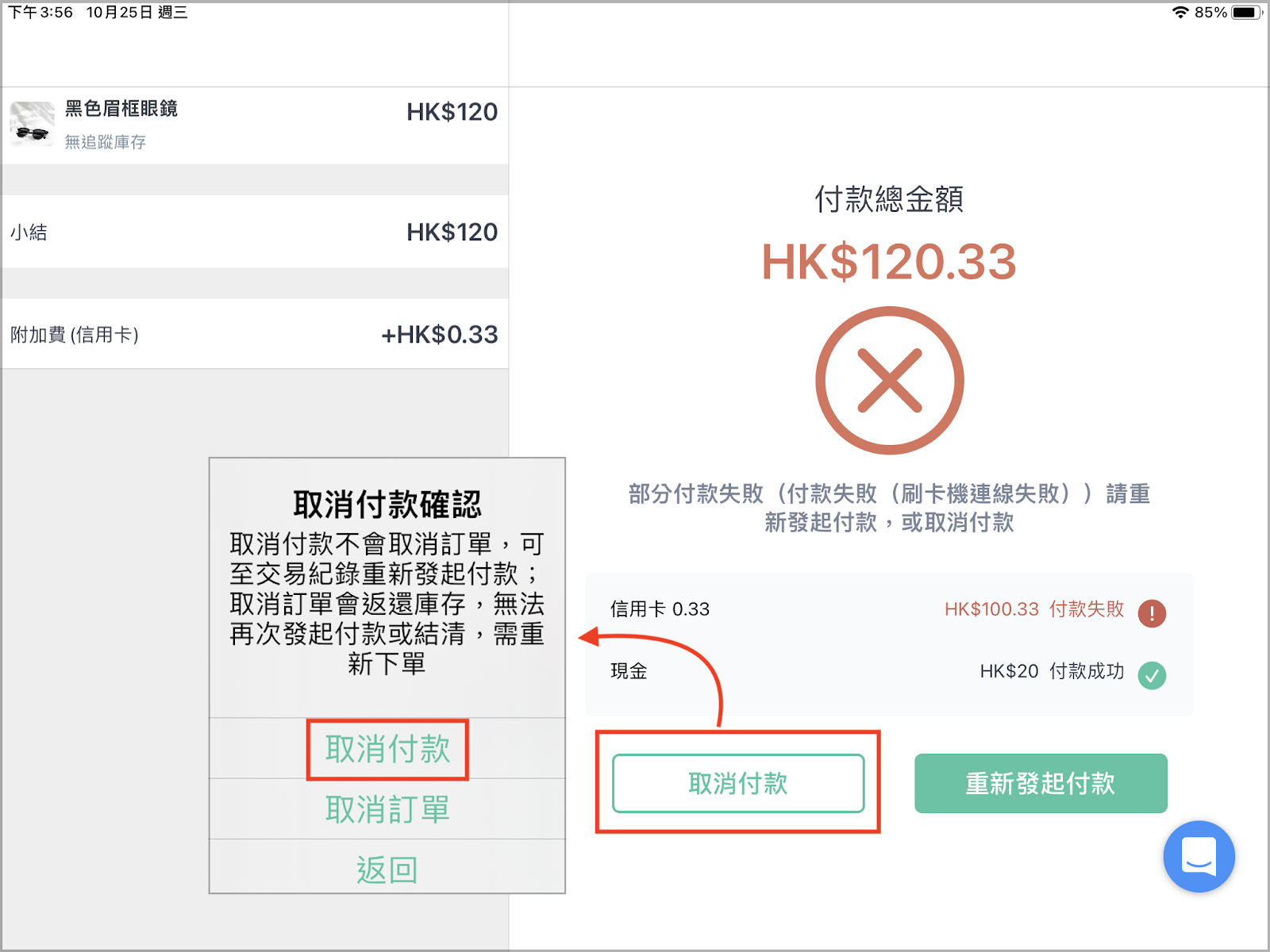Click the 下午3:56 time in status bar
The image size is (1270, 952).
[40, 12]
